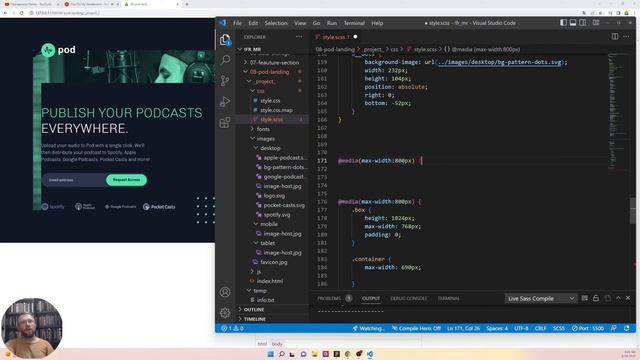Click Ln 171, Col 26 in status bar

click(463, 328)
